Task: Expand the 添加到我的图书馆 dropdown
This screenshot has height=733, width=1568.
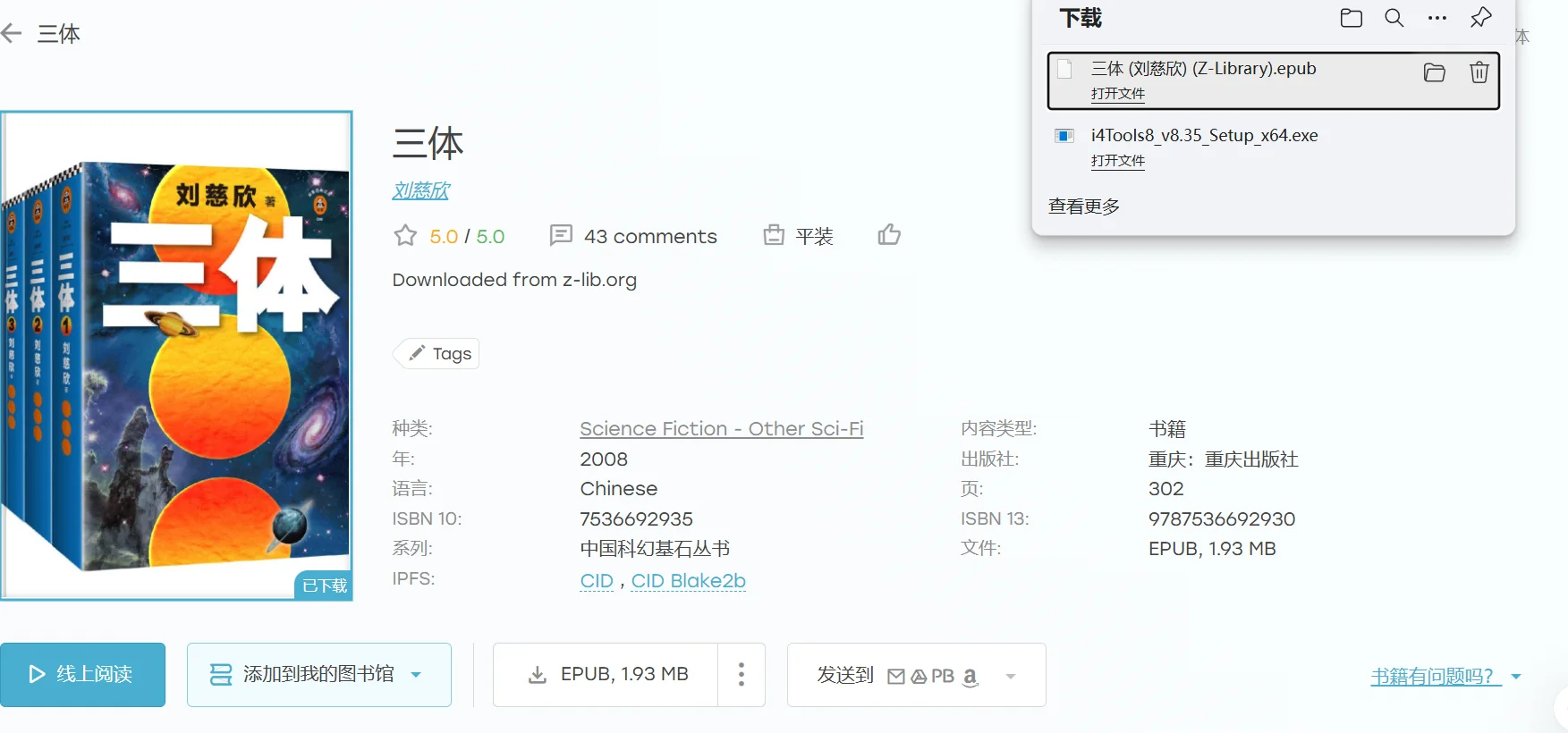Action: [x=416, y=675]
